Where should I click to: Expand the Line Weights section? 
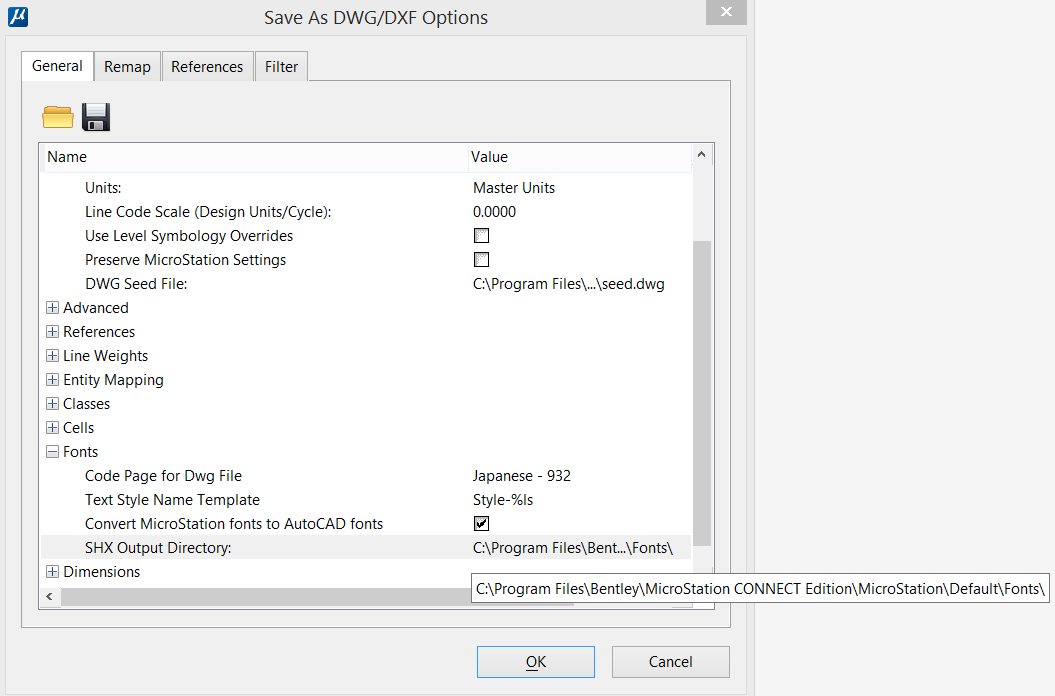pos(52,355)
